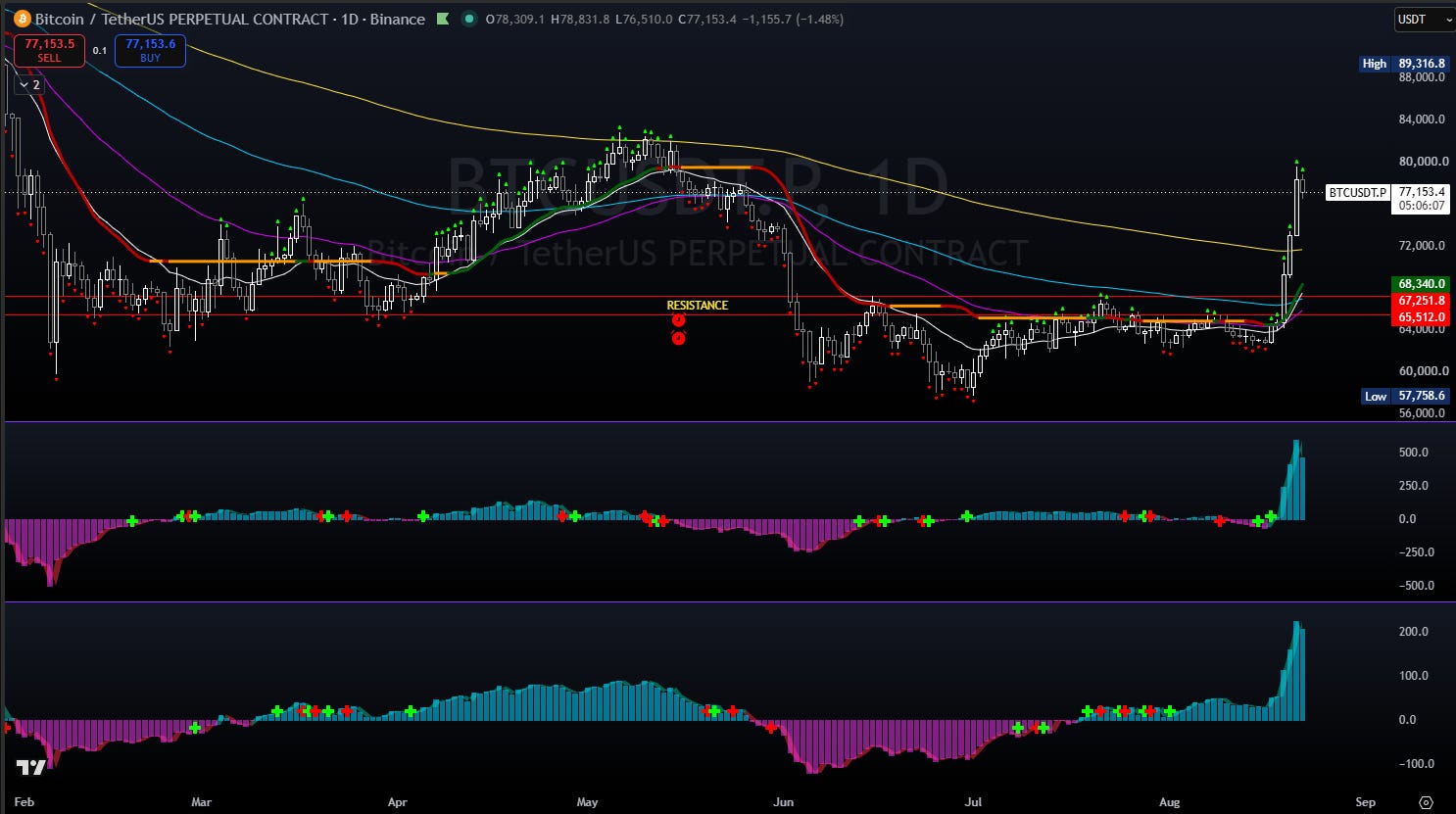Click the green 68,340.0 price label
The image size is (1456, 814).
tap(1422, 284)
